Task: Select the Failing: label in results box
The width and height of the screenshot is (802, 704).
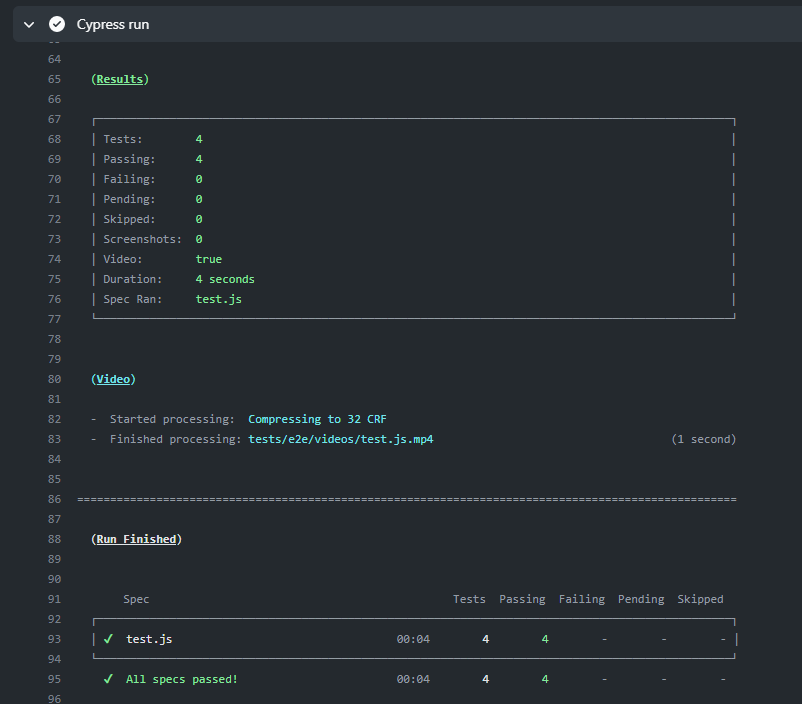Action: click(x=129, y=179)
